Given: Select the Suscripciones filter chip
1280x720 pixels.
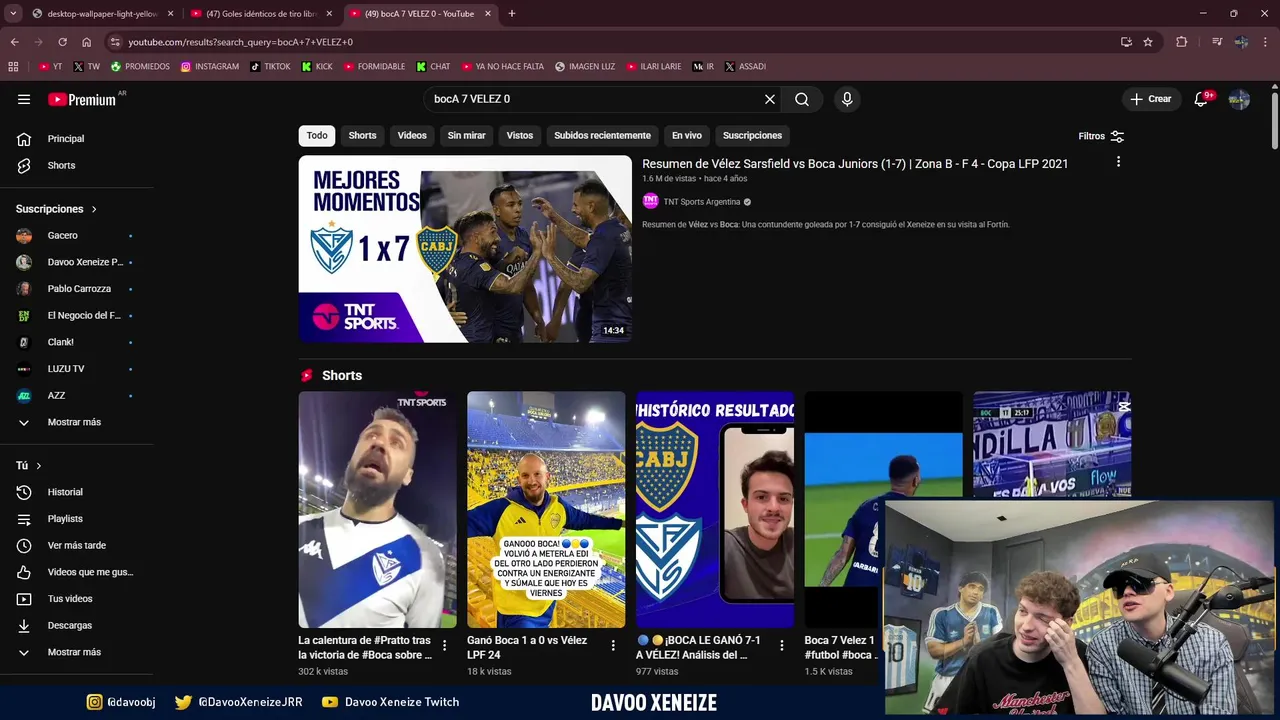Looking at the screenshot, I should point(752,135).
